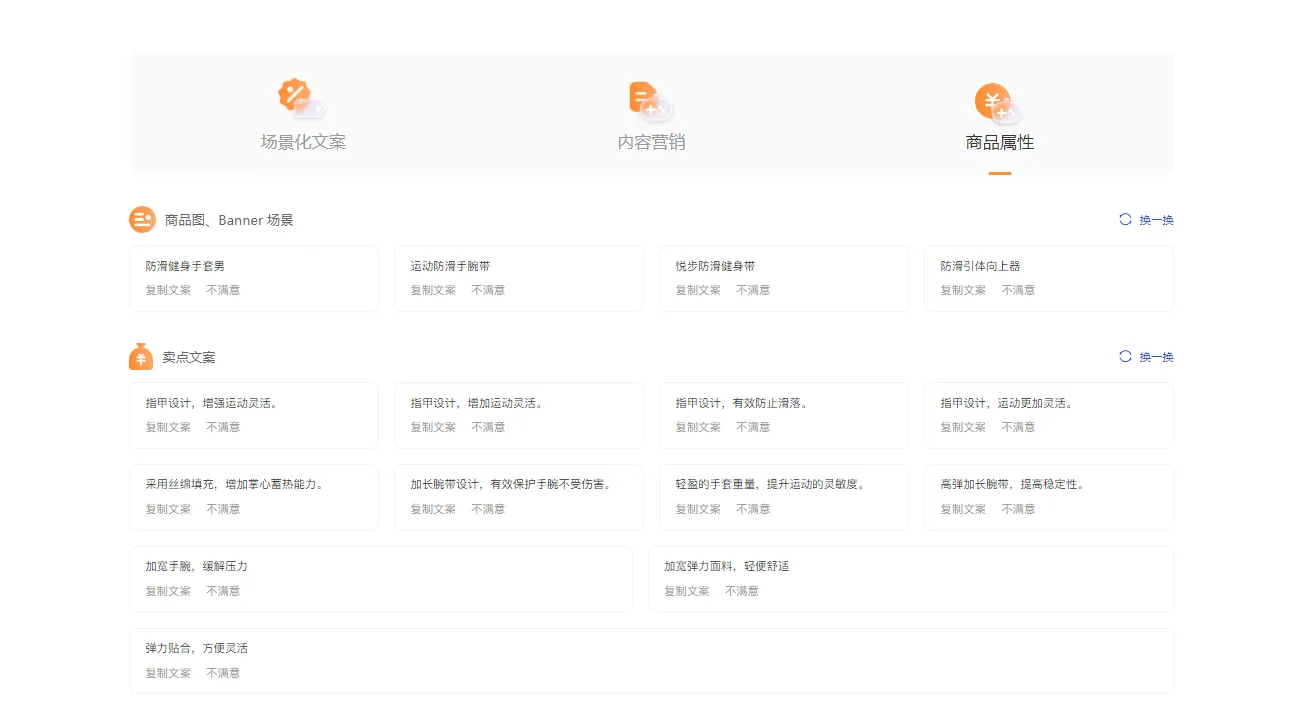Click the 商品图、Banner 场景 heading

[x=229, y=220]
